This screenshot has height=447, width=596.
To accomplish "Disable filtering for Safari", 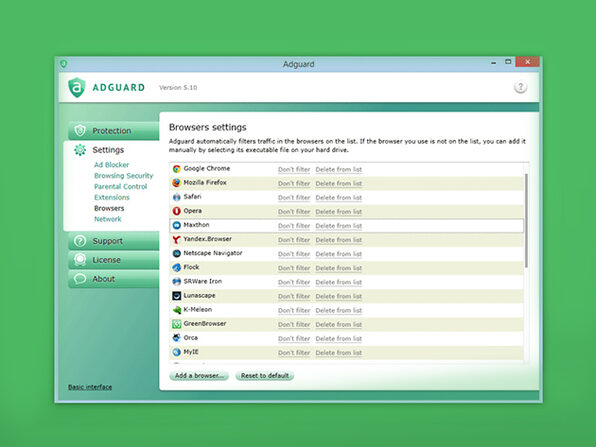I will pyautogui.click(x=294, y=198).
